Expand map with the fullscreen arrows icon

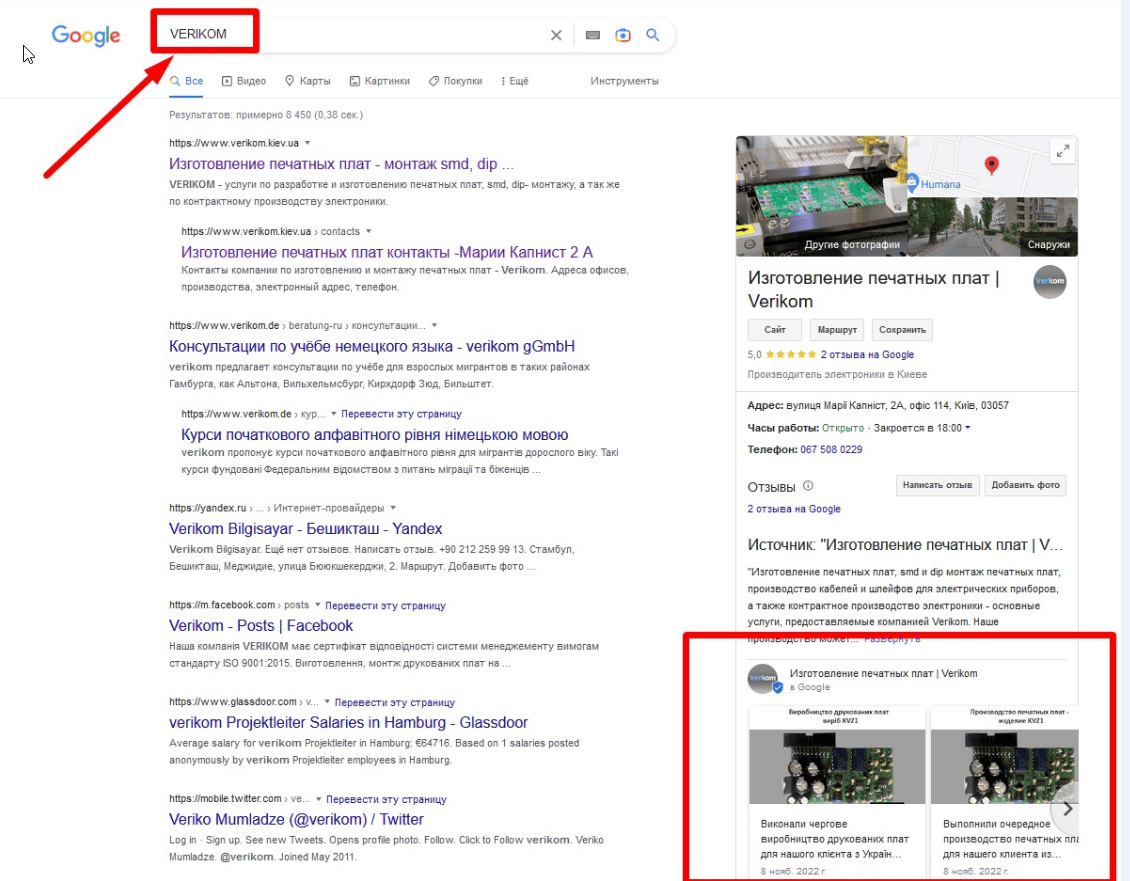[1063, 151]
